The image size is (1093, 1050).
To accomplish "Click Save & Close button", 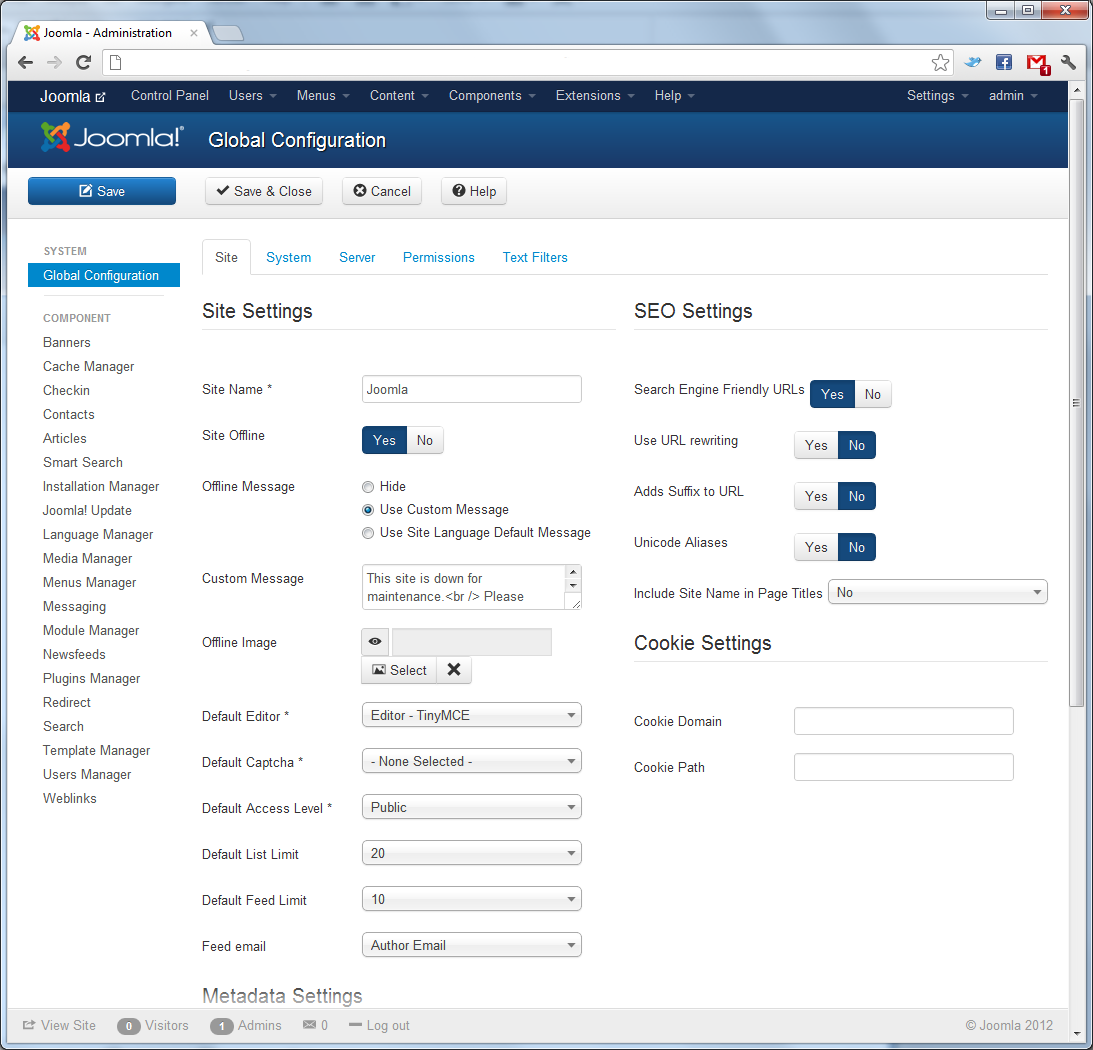I will [x=264, y=191].
